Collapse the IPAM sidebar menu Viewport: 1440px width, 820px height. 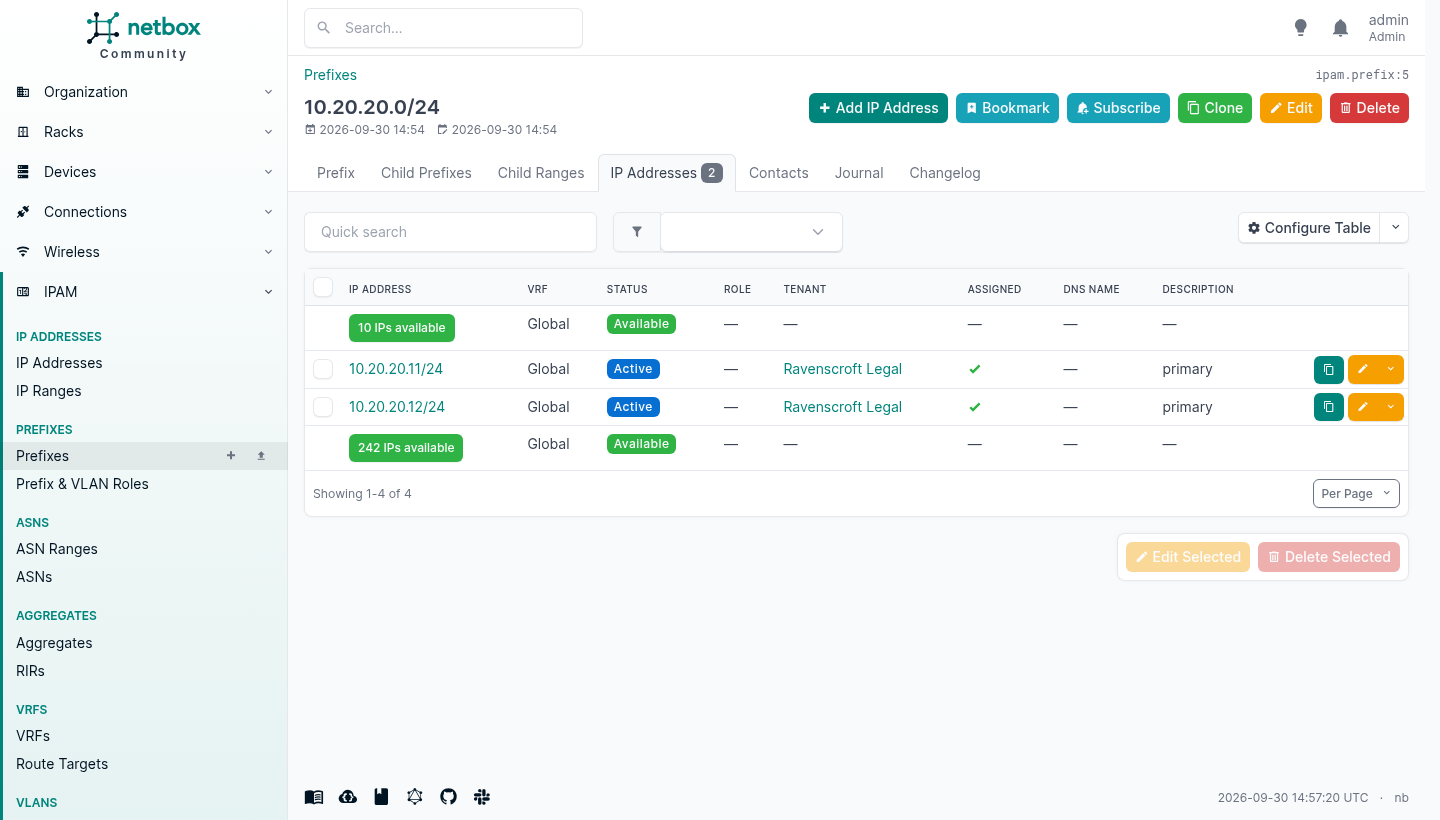click(x=144, y=292)
